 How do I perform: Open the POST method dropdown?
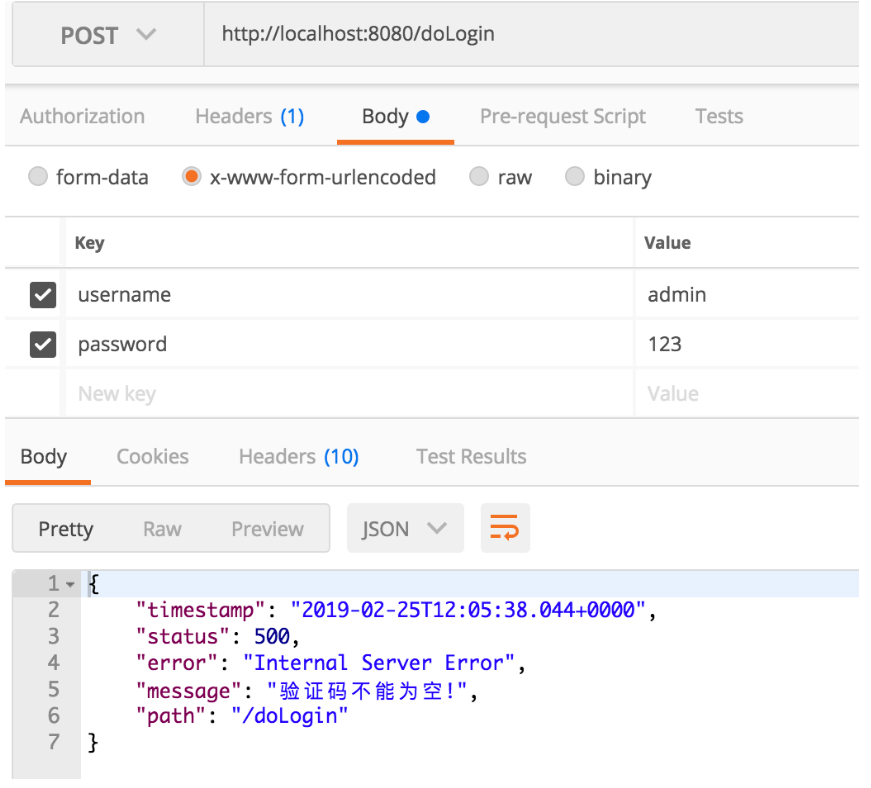(109, 36)
